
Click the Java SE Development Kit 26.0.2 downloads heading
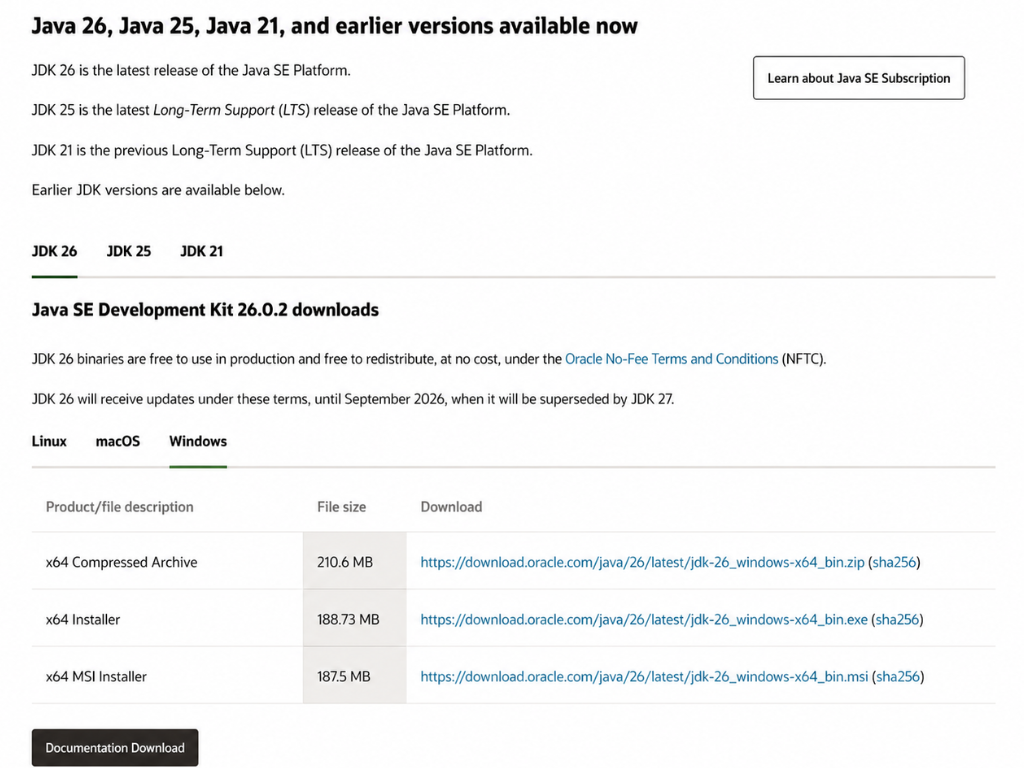click(205, 310)
